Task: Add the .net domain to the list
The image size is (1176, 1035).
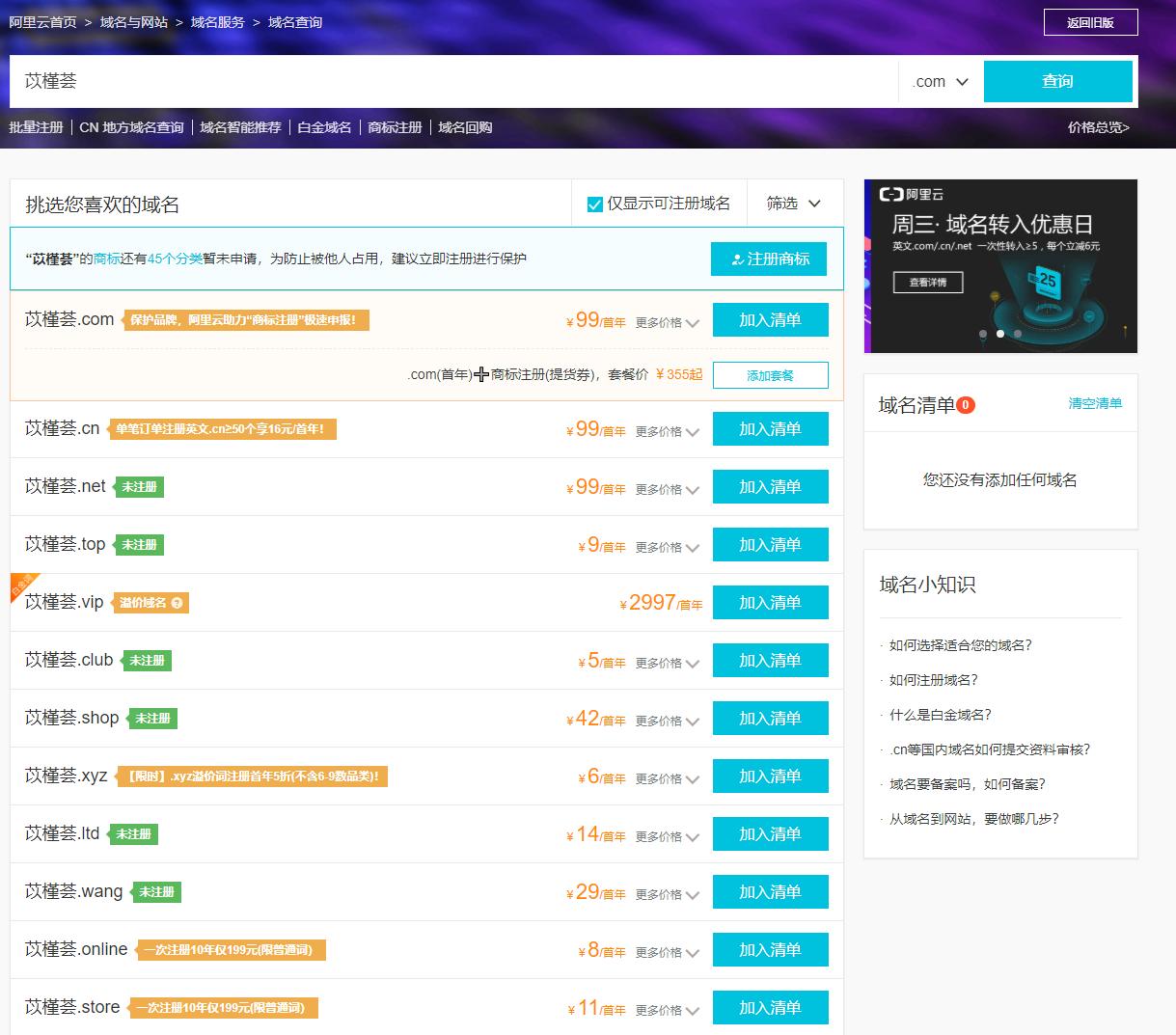Action: point(770,487)
